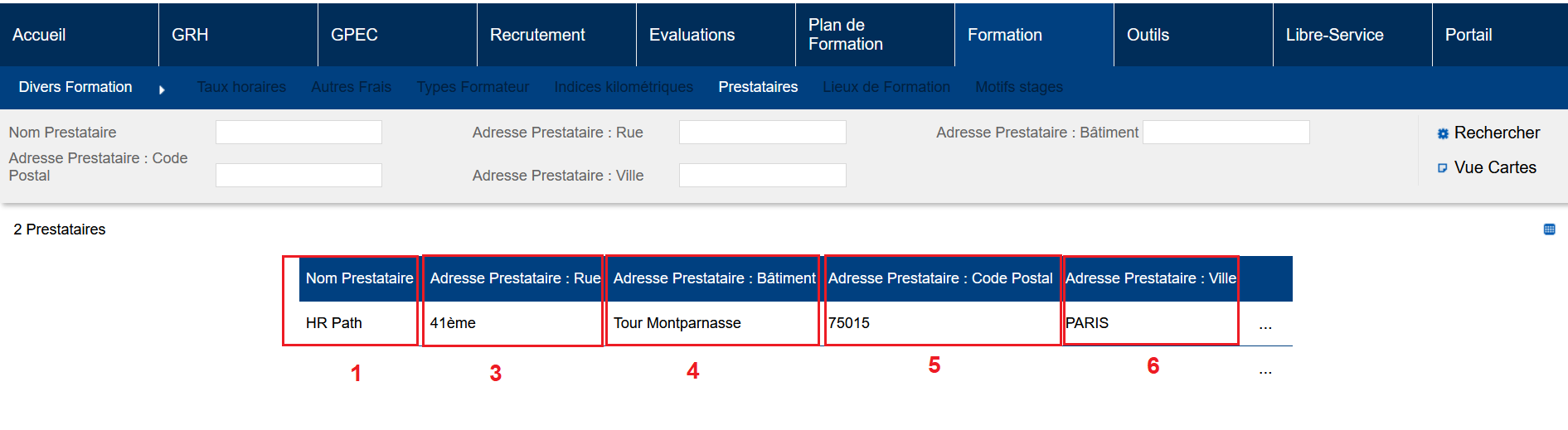Open the Formation main menu
Screen dimensions: 1568x430
coord(1004,35)
